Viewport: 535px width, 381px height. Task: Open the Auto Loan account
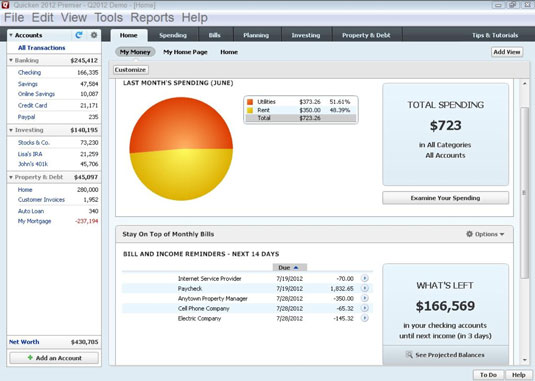click(31, 211)
